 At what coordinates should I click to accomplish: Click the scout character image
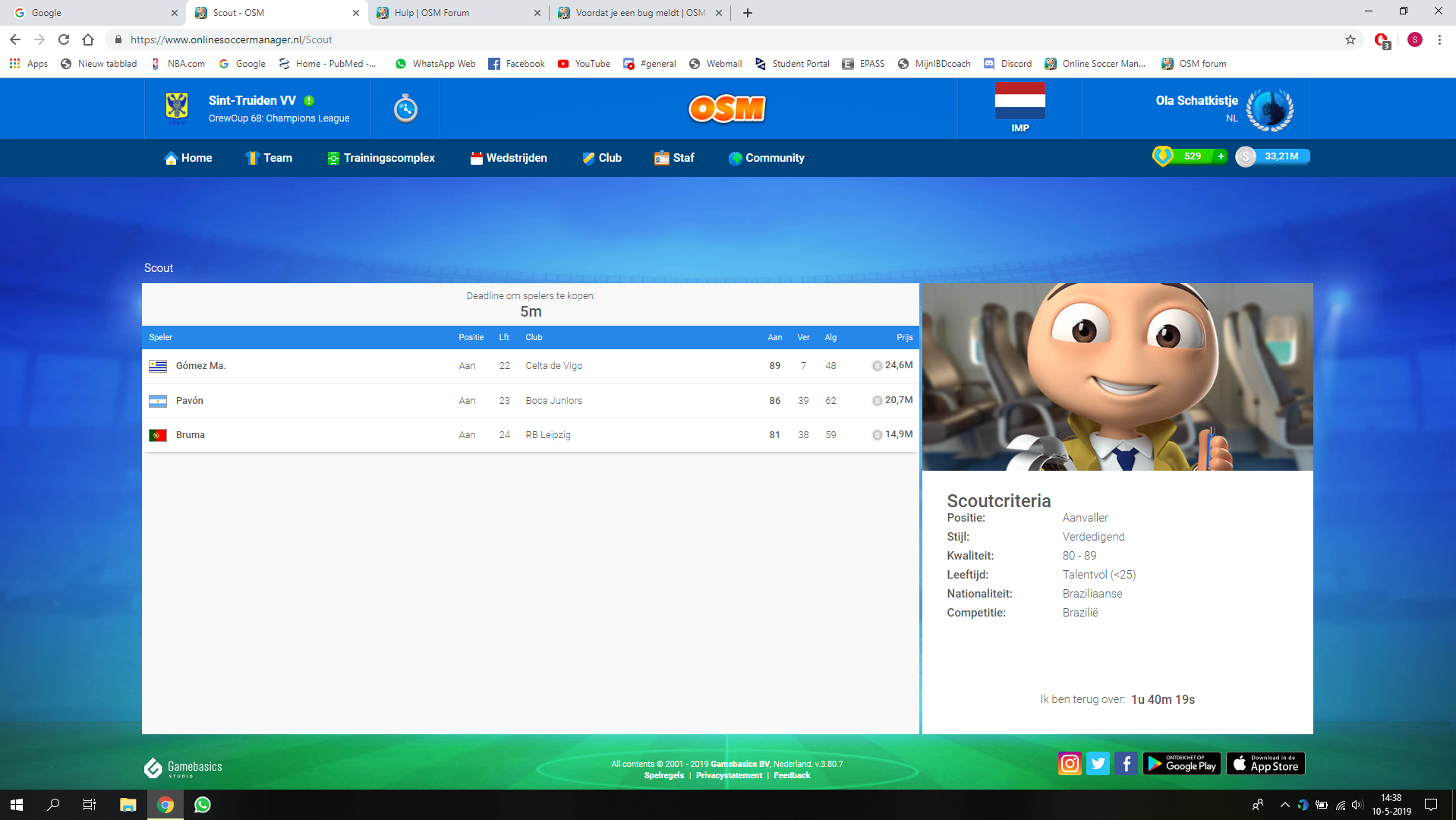click(x=1117, y=377)
